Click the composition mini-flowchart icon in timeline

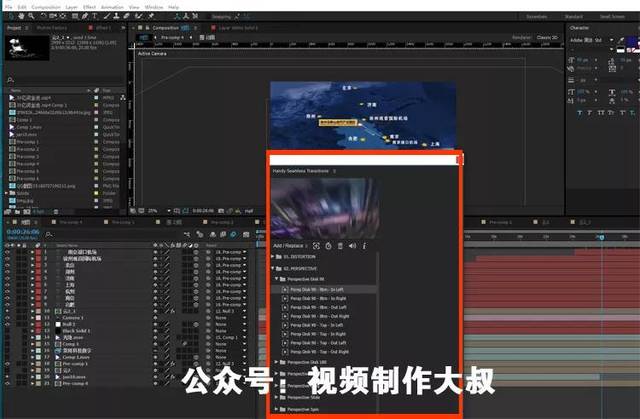click(187, 235)
